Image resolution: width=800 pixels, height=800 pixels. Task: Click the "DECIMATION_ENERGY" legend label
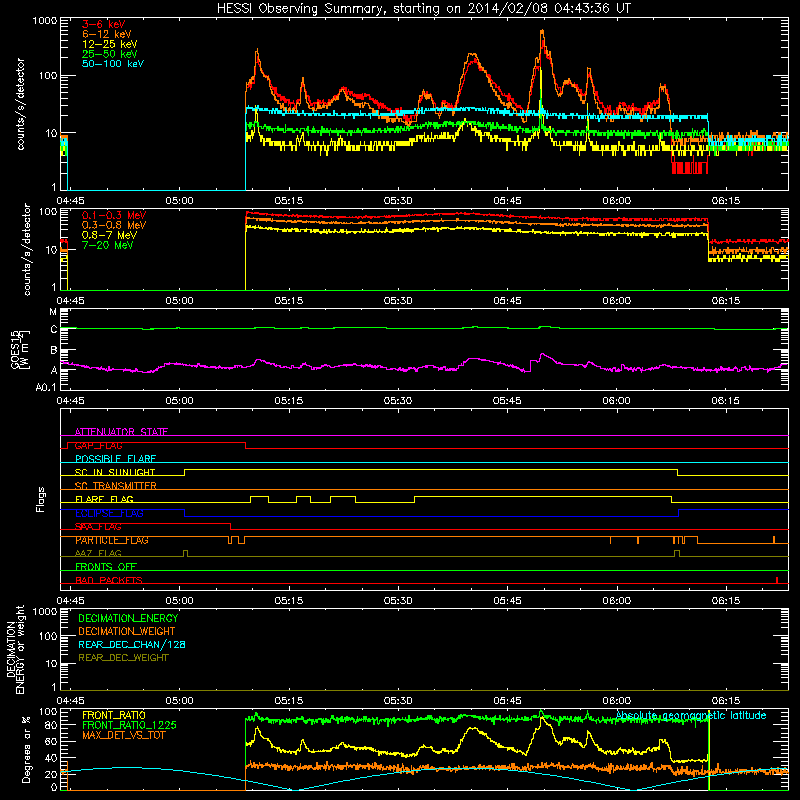(x=128, y=618)
